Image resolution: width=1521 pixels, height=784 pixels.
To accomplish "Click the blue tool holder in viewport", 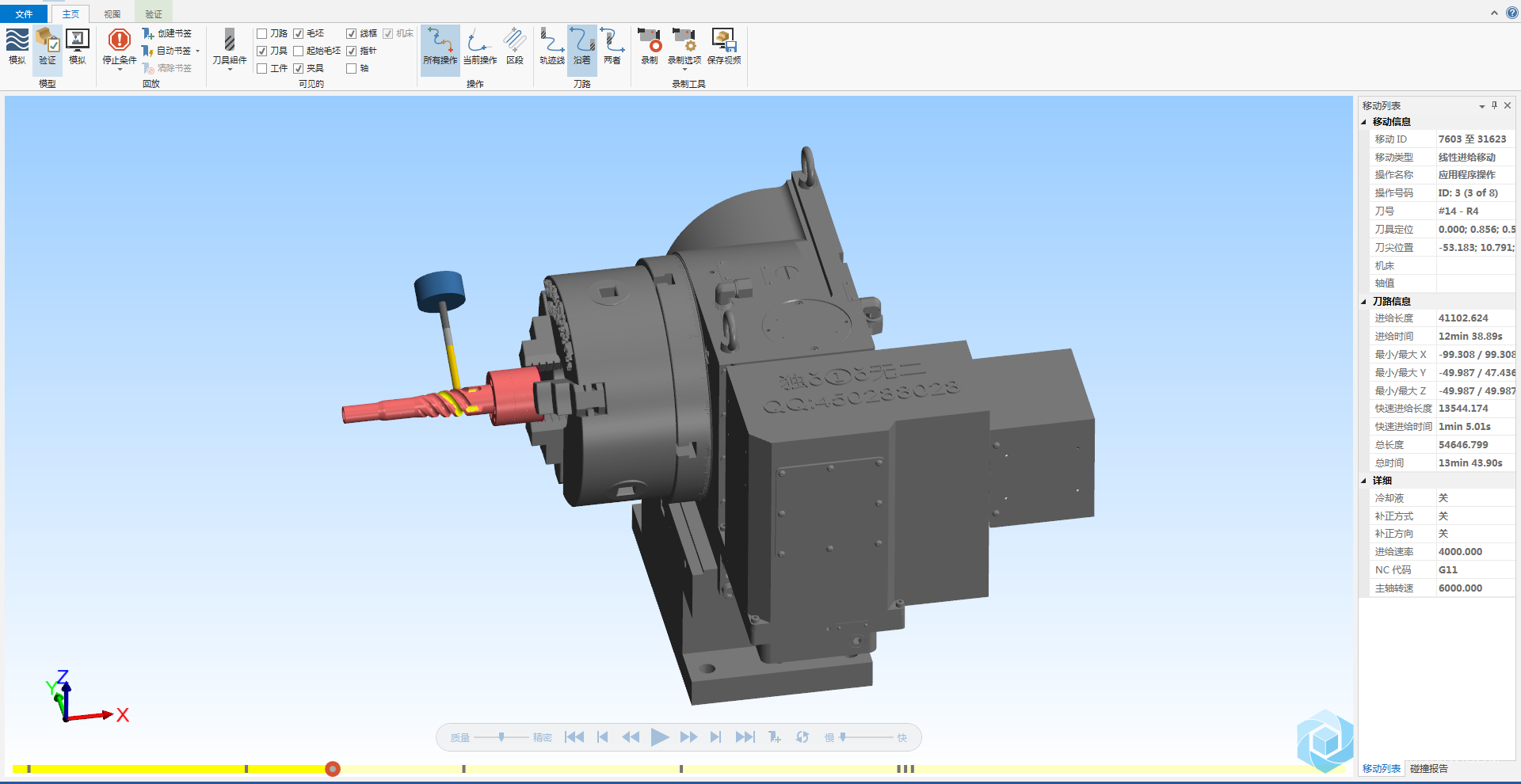I will click(x=440, y=291).
